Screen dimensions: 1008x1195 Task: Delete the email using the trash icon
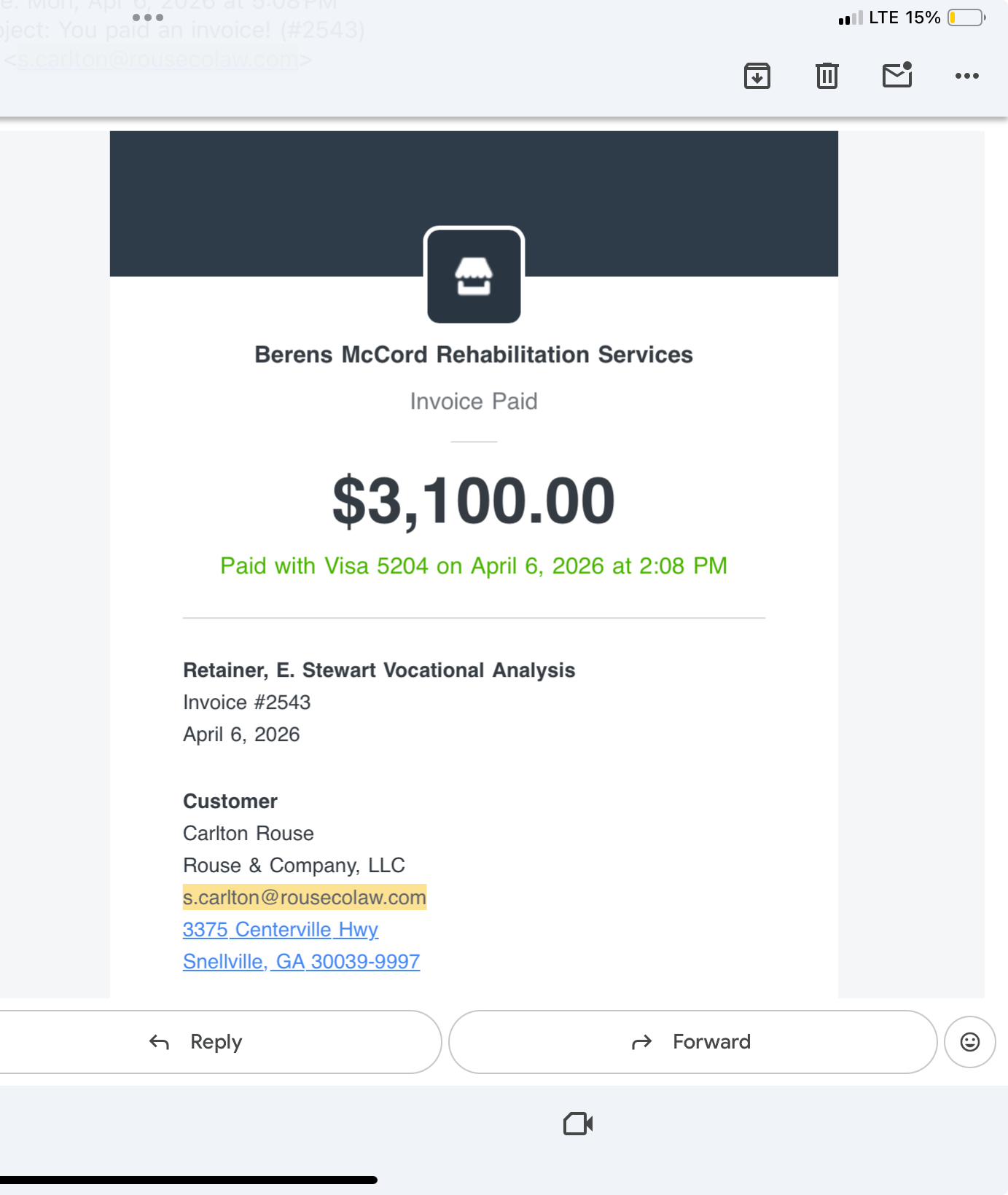[827, 76]
